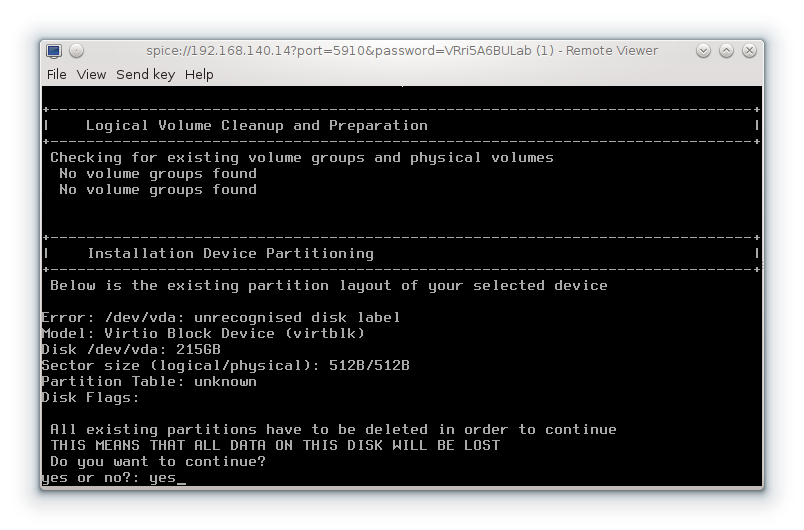804x530 pixels.
Task: Click the Sector size 512B/512B line
Action: [225, 366]
